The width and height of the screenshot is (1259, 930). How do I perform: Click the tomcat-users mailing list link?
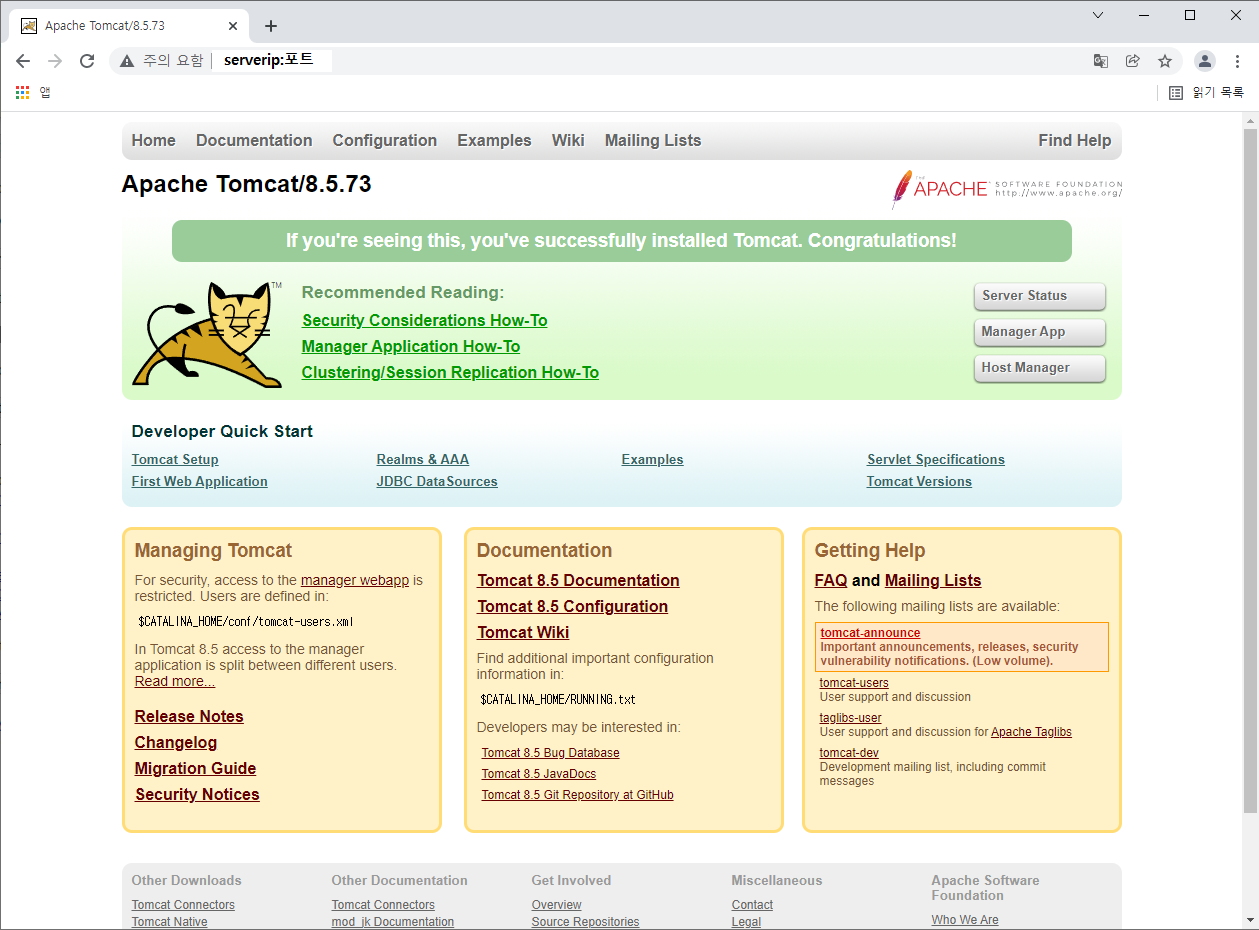[x=854, y=683]
